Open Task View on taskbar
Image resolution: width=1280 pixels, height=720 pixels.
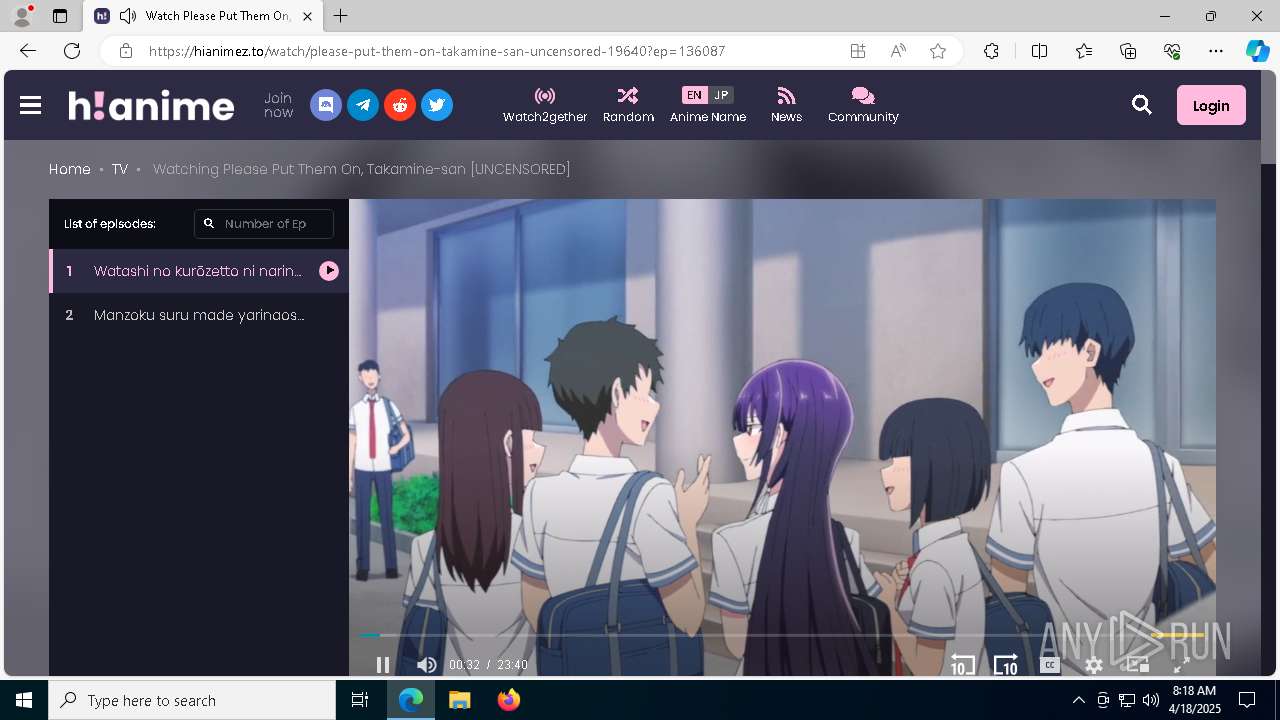point(360,700)
